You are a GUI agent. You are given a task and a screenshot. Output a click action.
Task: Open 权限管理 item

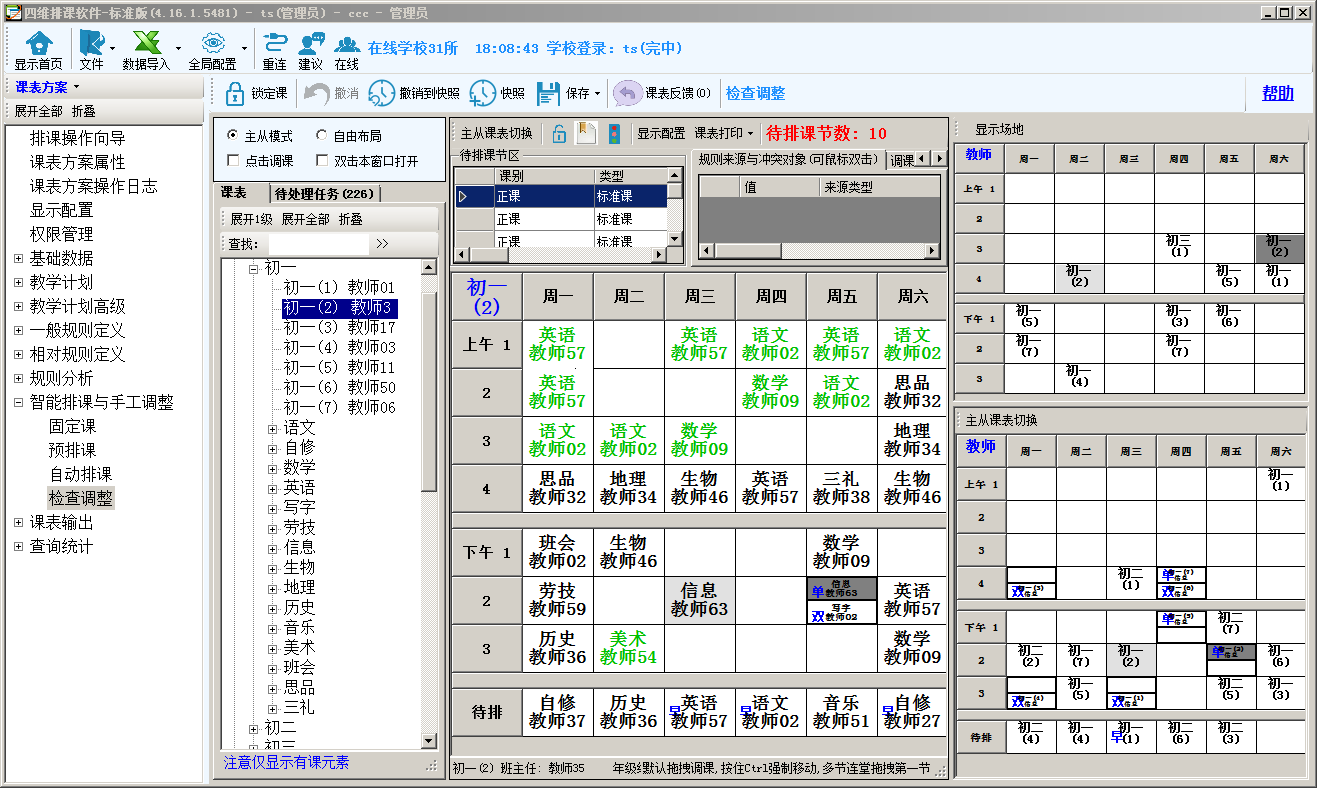[x=62, y=234]
